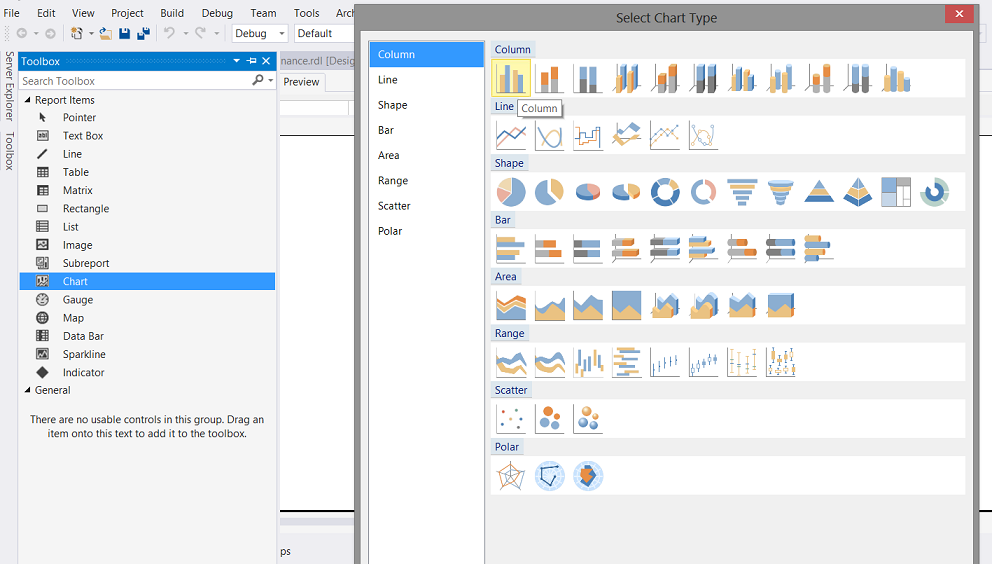
Task: Select the Doughnut chart icon
Action: pos(665,192)
